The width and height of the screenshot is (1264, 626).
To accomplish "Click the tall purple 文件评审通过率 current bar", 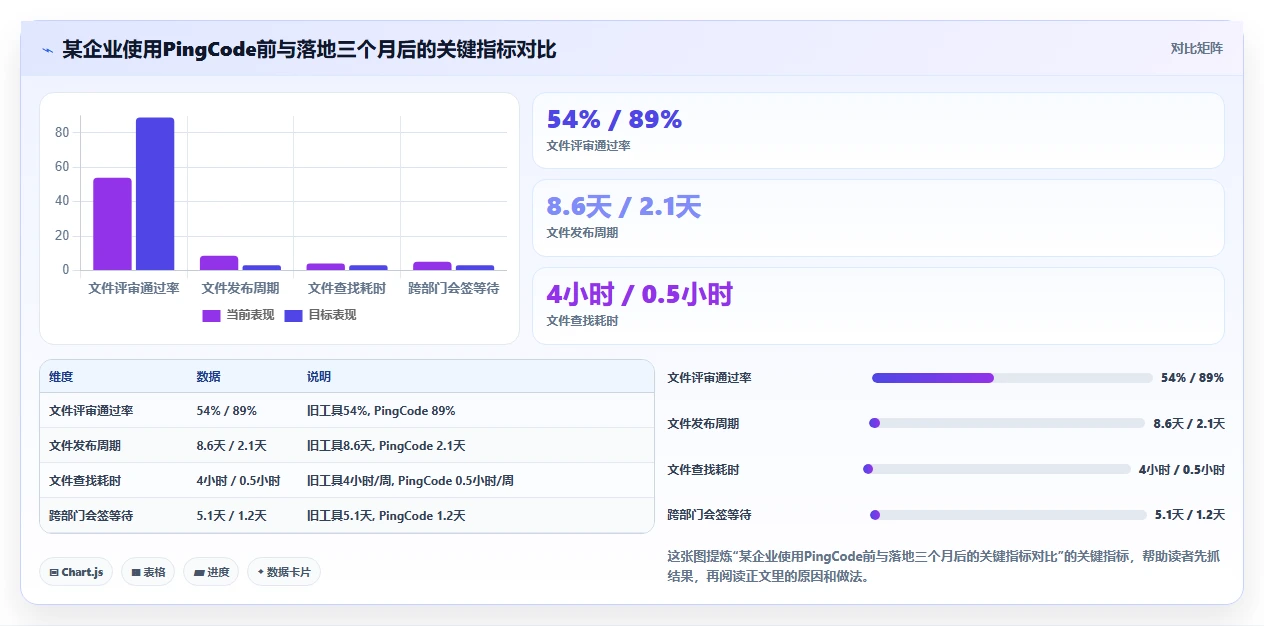I will (112, 224).
